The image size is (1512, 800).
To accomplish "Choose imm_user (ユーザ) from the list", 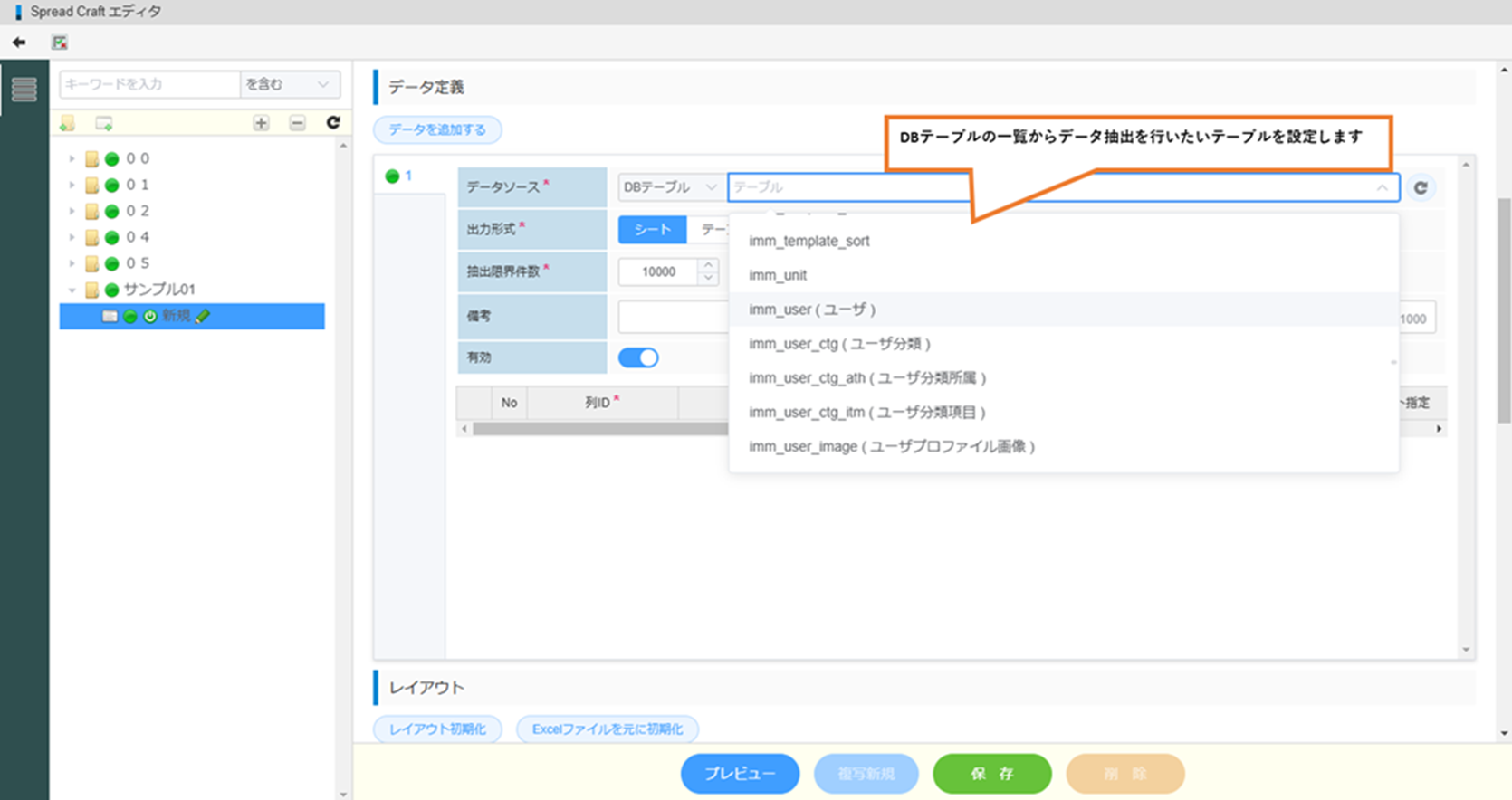I will click(812, 310).
